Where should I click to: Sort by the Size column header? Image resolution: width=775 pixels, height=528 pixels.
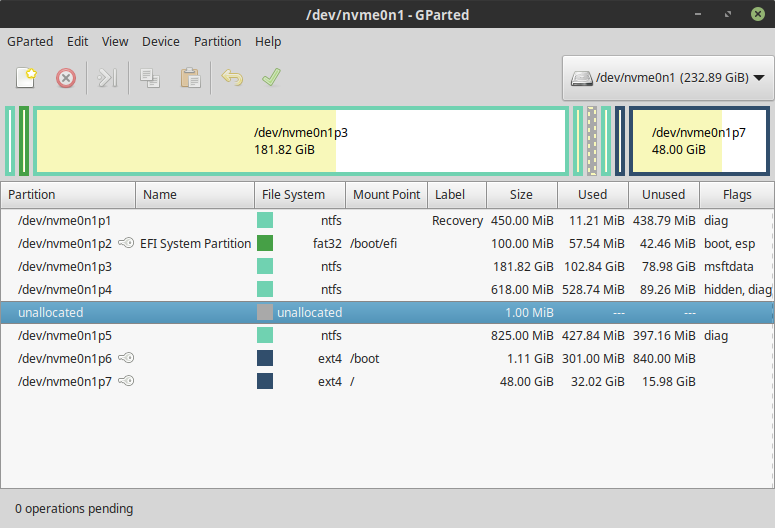(522, 195)
